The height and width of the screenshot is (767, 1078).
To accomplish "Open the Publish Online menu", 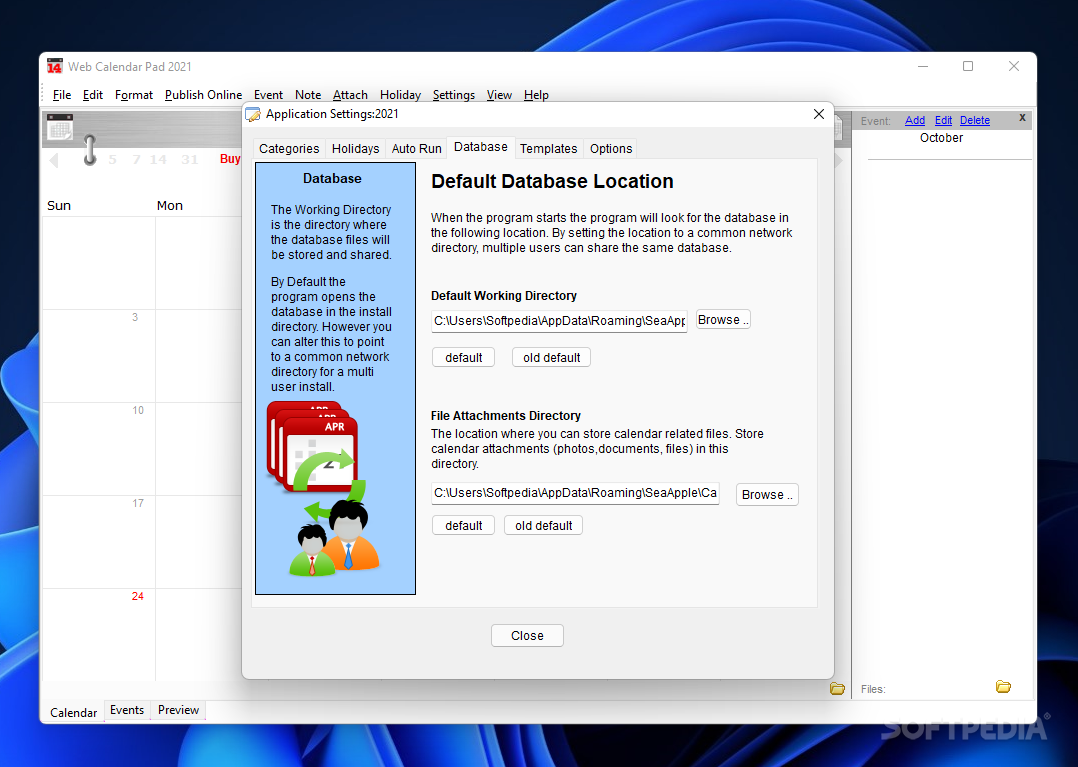I will point(204,95).
